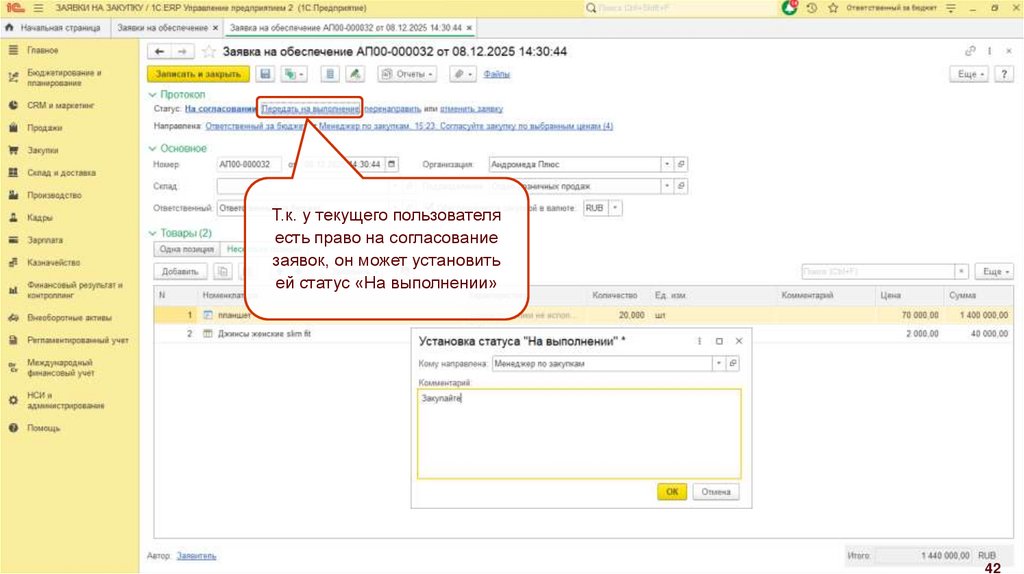This screenshot has width=1024, height=574.
Task: Save the document with the diskette icon
Action: pos(265,74)
